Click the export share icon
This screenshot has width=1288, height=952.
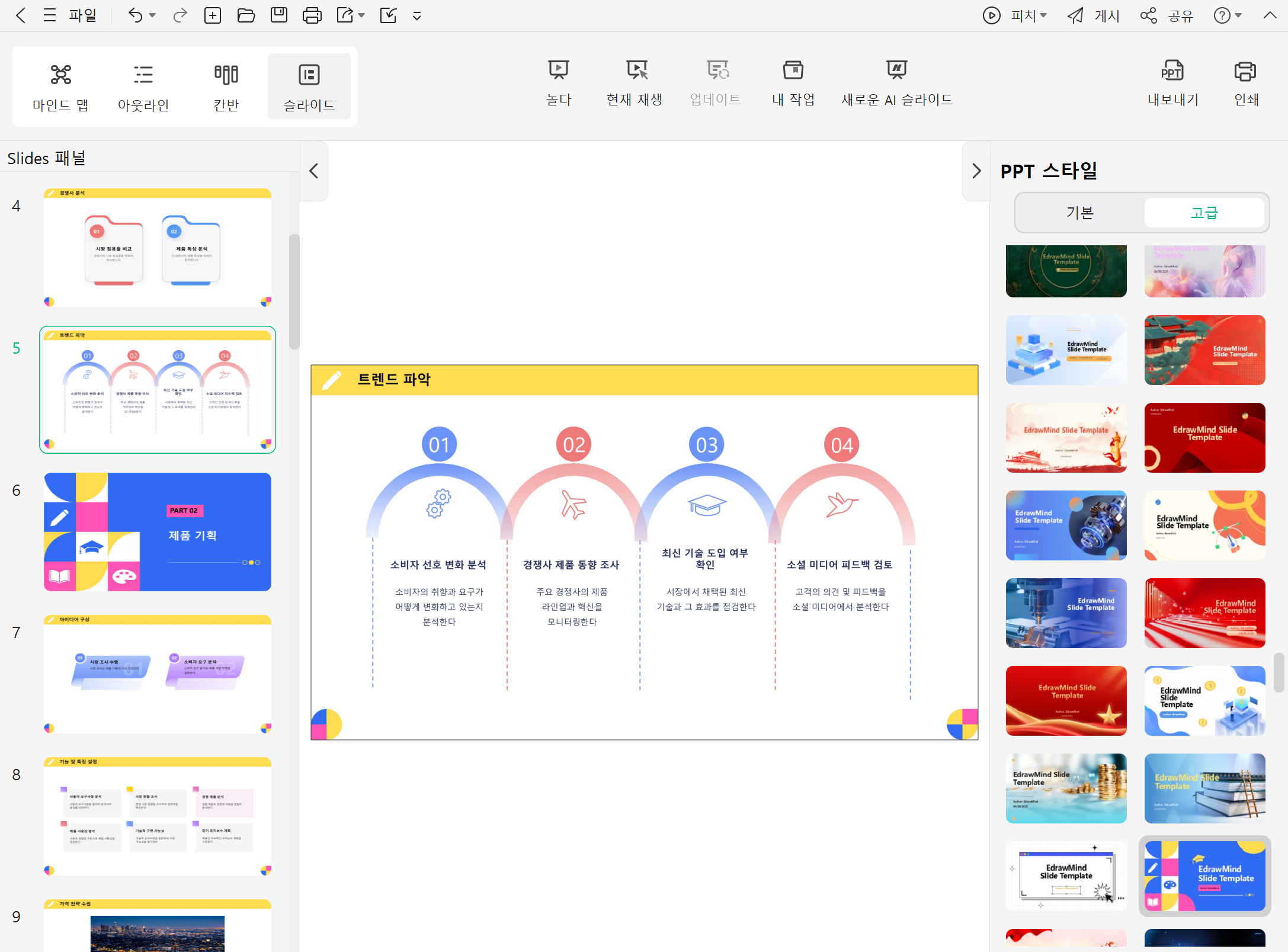(345, 15)
